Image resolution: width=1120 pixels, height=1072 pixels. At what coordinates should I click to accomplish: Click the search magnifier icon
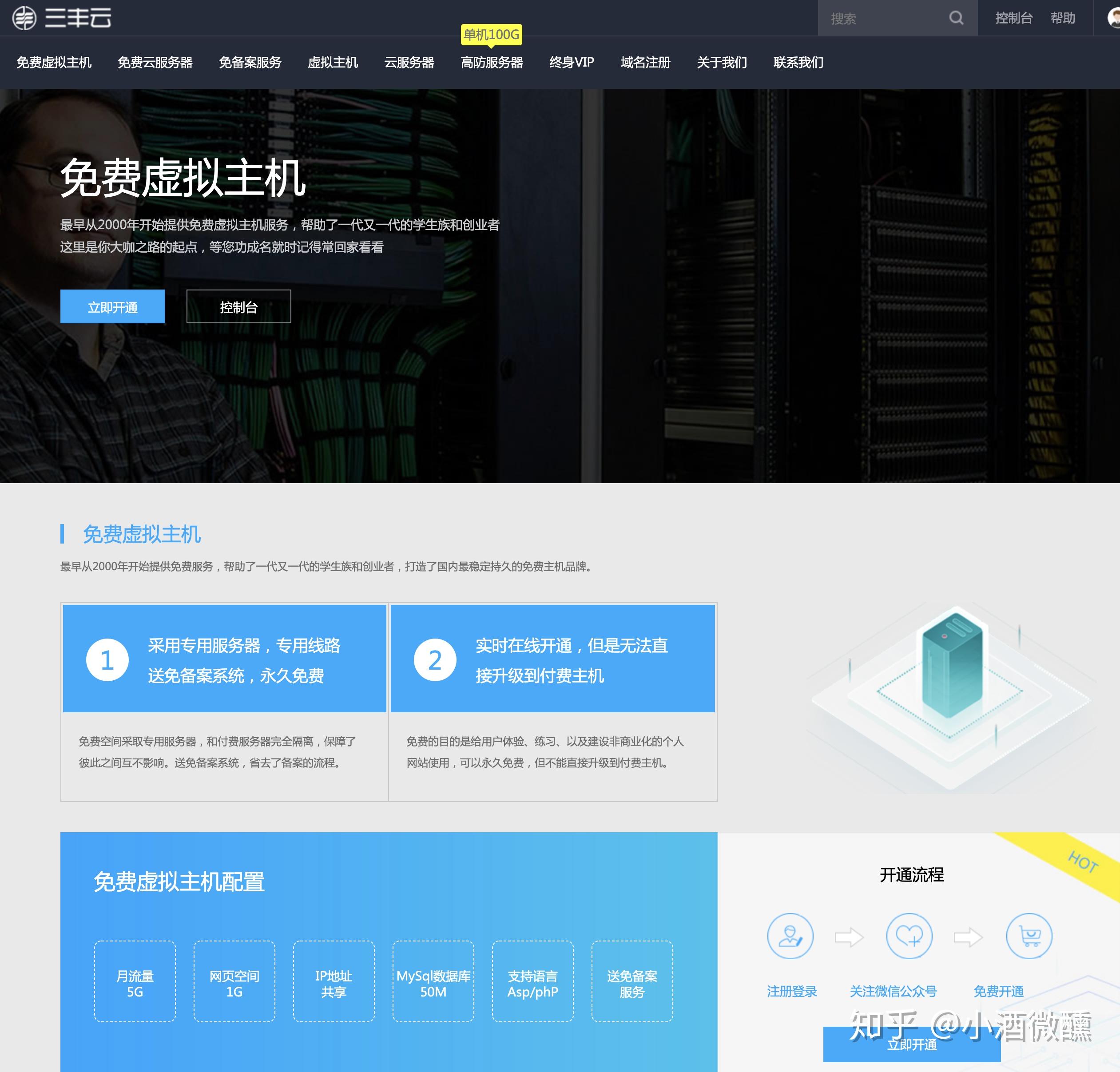click(956, 18)
